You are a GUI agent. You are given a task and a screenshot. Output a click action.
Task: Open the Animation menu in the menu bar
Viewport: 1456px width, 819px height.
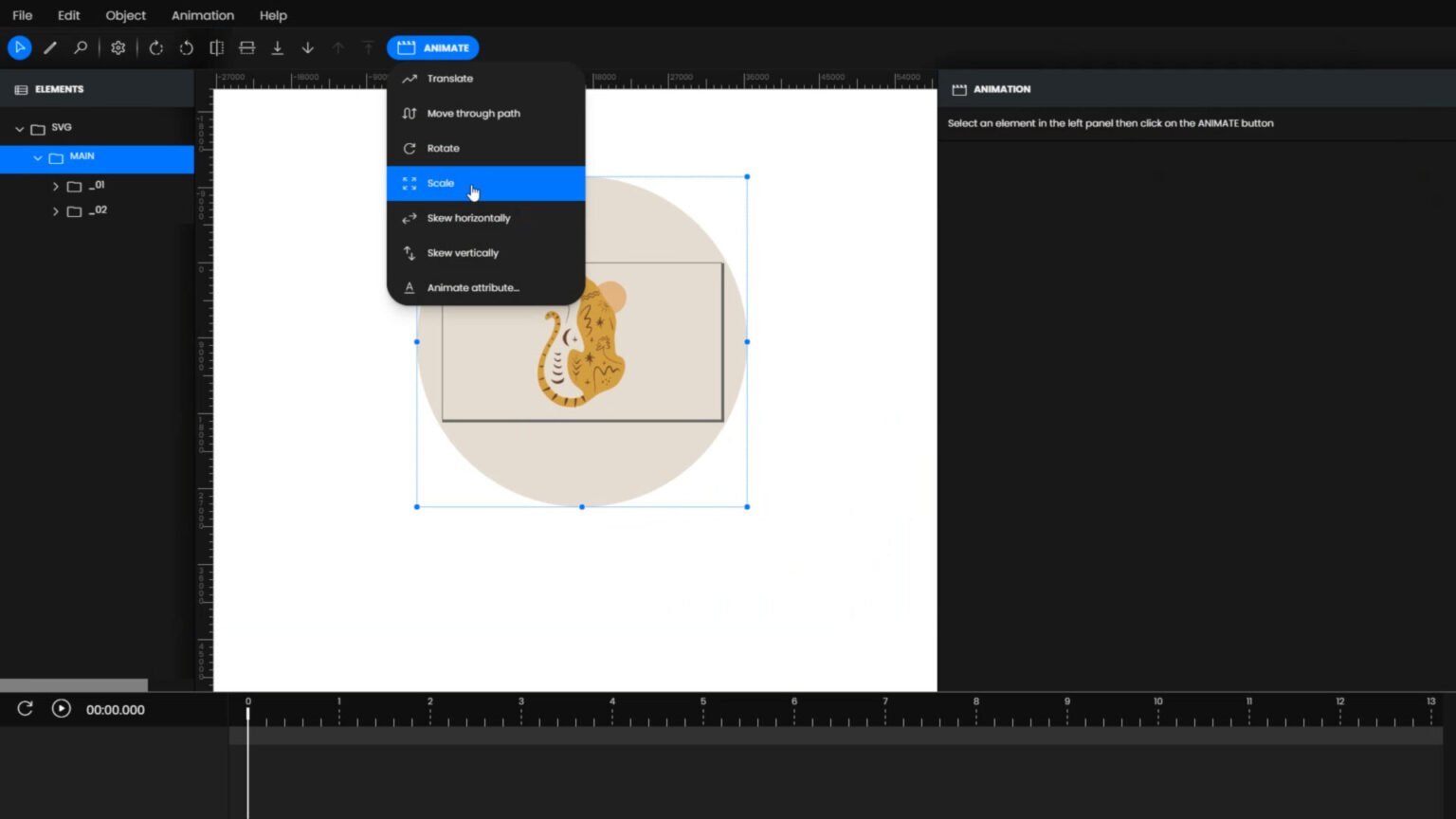tap(202, 15)
